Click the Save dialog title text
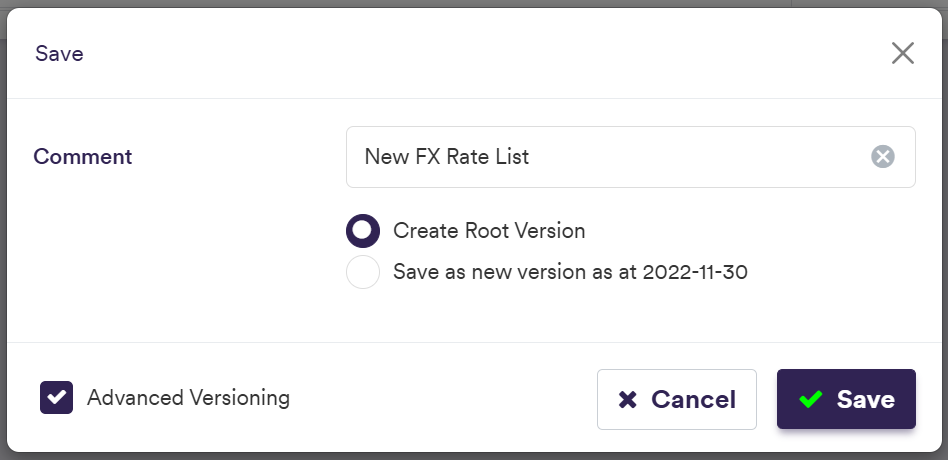Image resolution: width=948 pixels, height=460 pixels. tap(59, 54)
